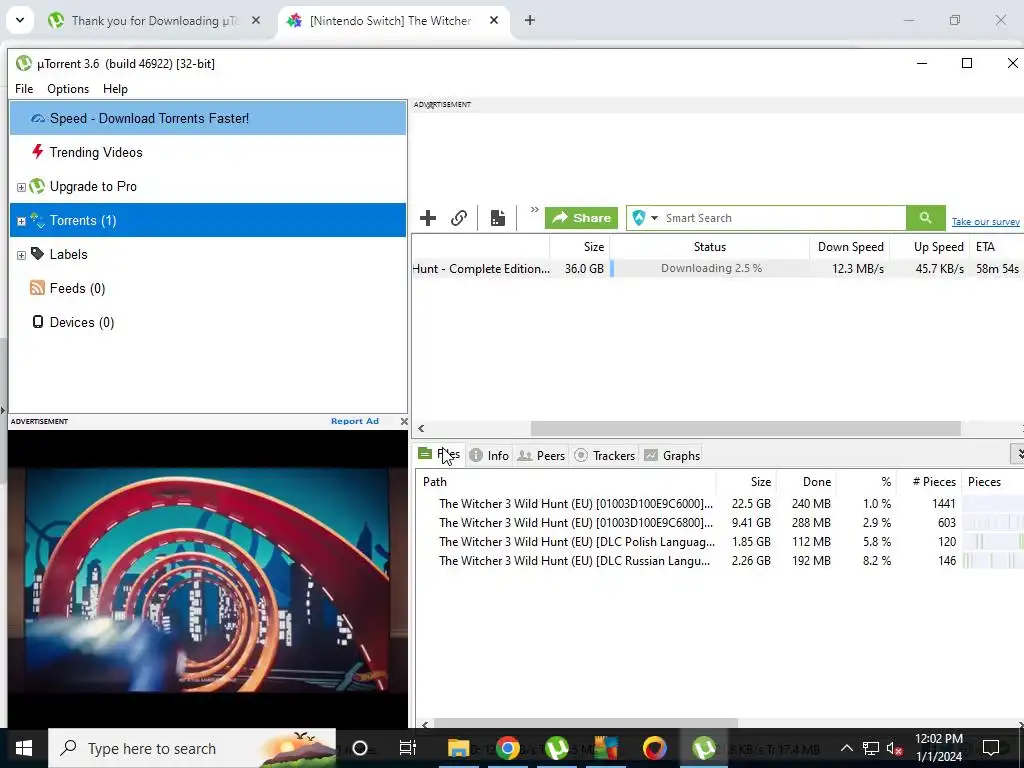Click the Report Ad link

click(355, 421)
